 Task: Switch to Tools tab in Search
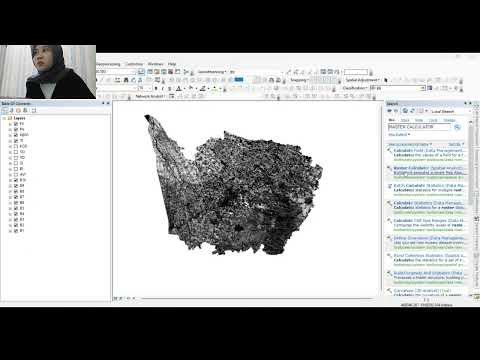tap(434, 120)
